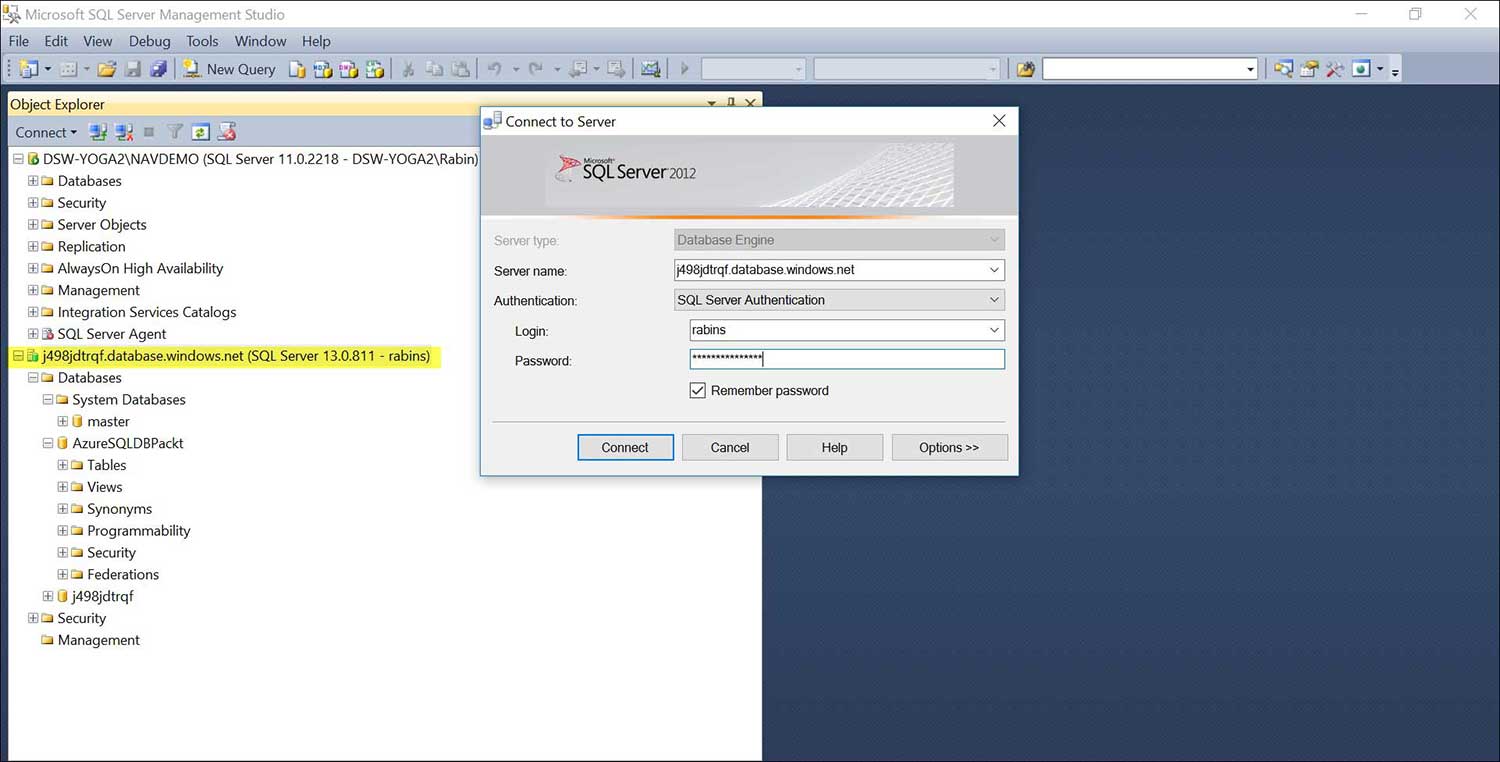Click inside the Password field
This screenshot has width=1500, height=762.
(846, 359)
